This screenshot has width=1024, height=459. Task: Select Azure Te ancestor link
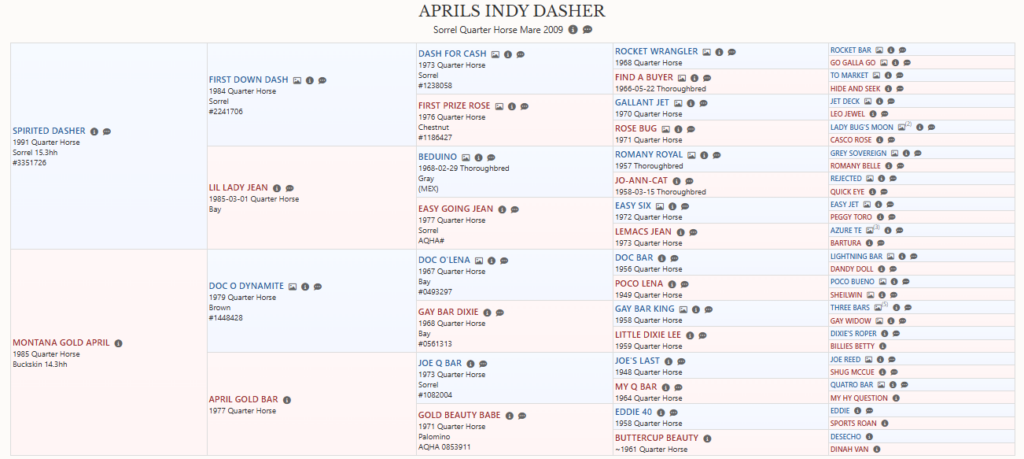pos(846,230)
